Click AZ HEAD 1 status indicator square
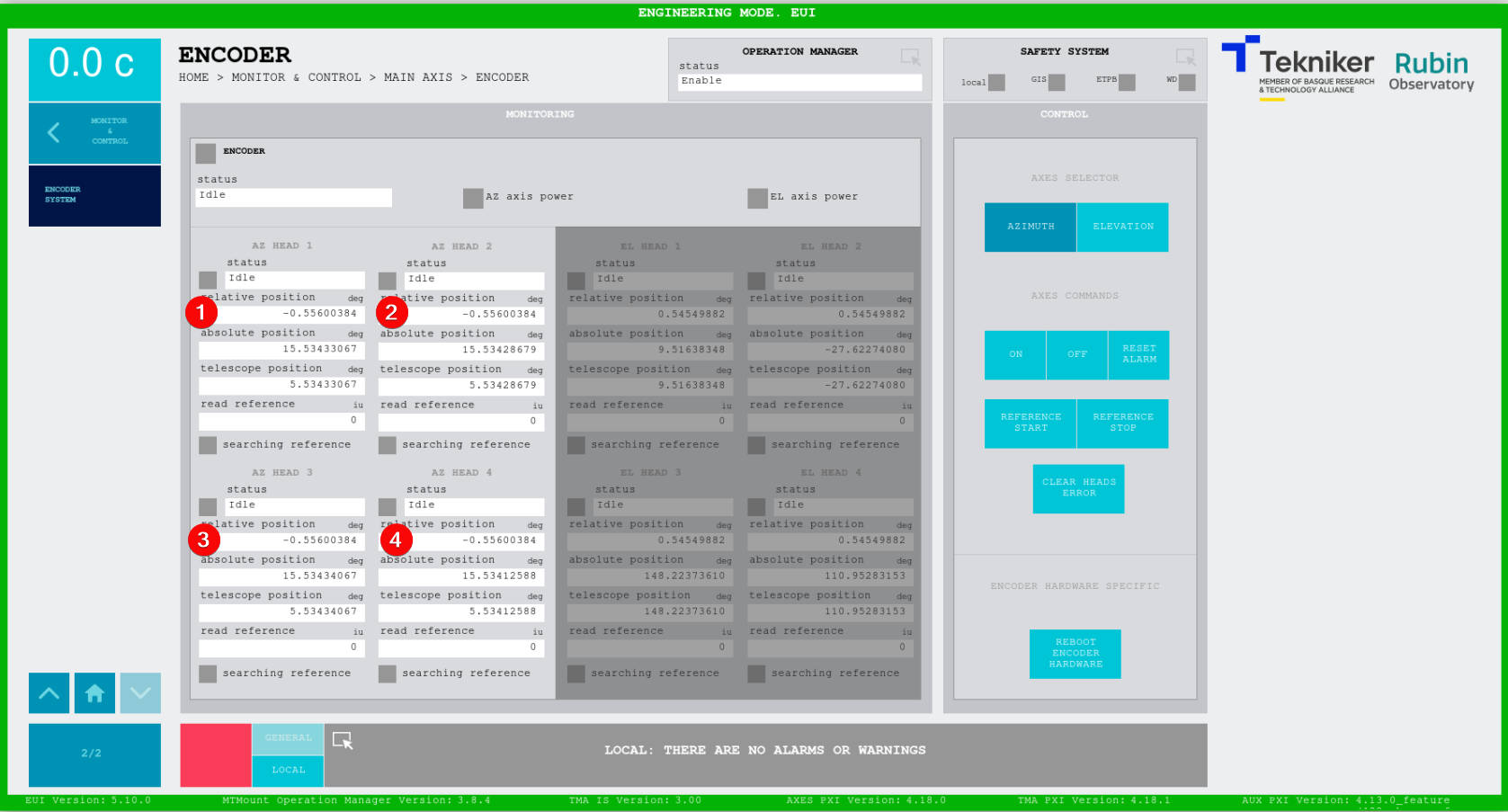This screenshot has height=812, width=1508. point(208,280)
